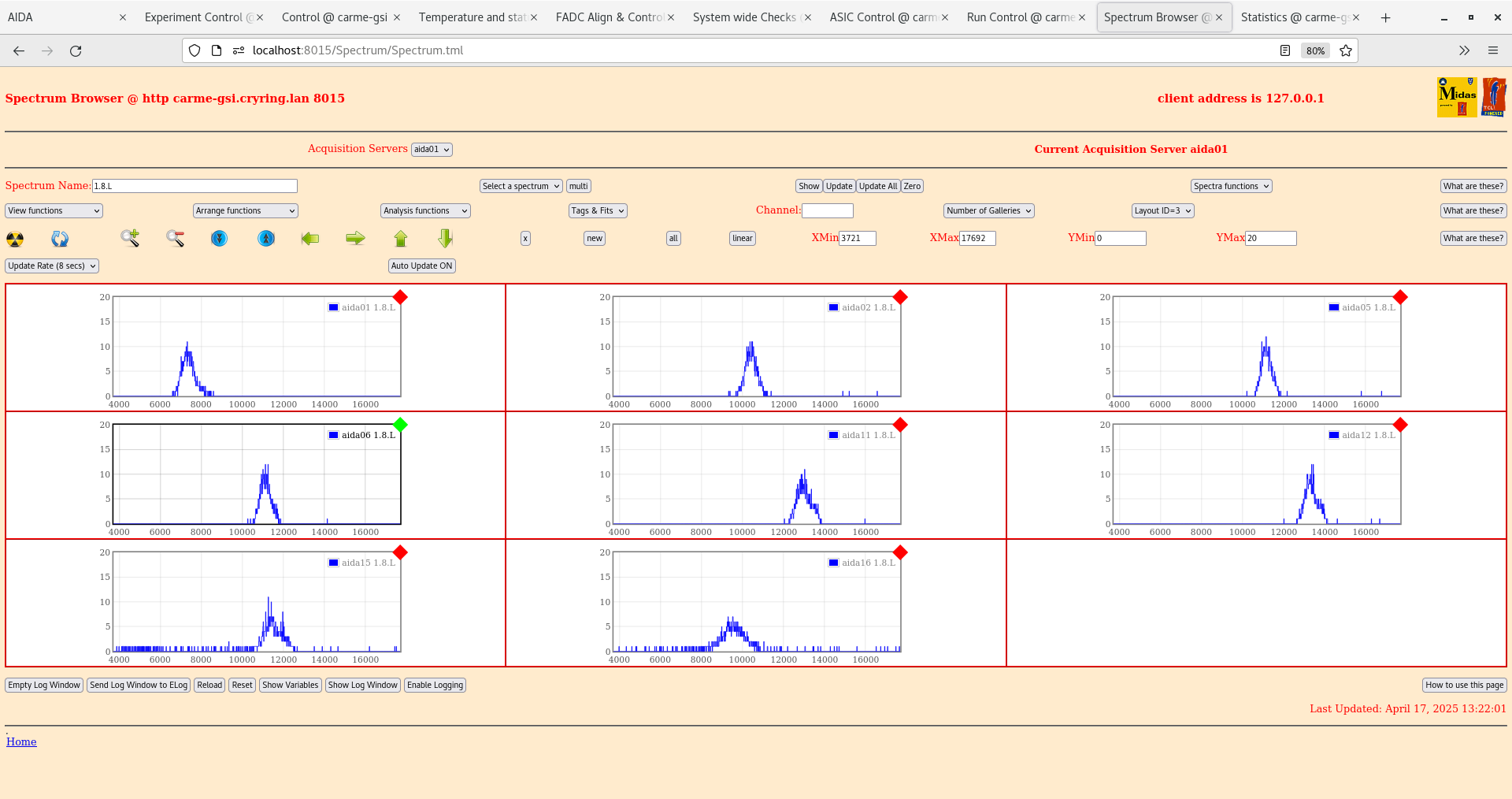Click the XMax input field

[977, 238]
